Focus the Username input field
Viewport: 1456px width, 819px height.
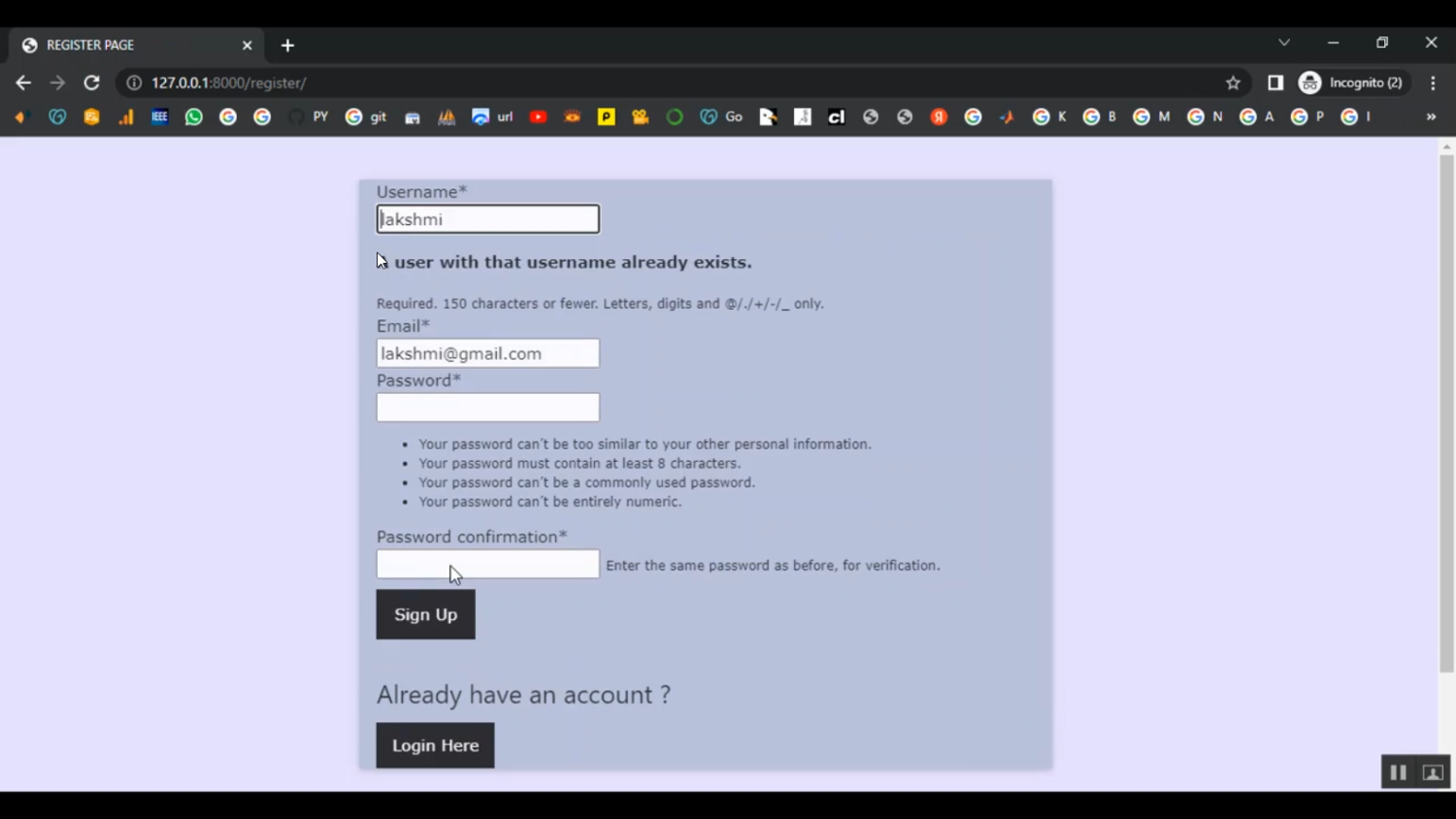(x=488, y=219)
